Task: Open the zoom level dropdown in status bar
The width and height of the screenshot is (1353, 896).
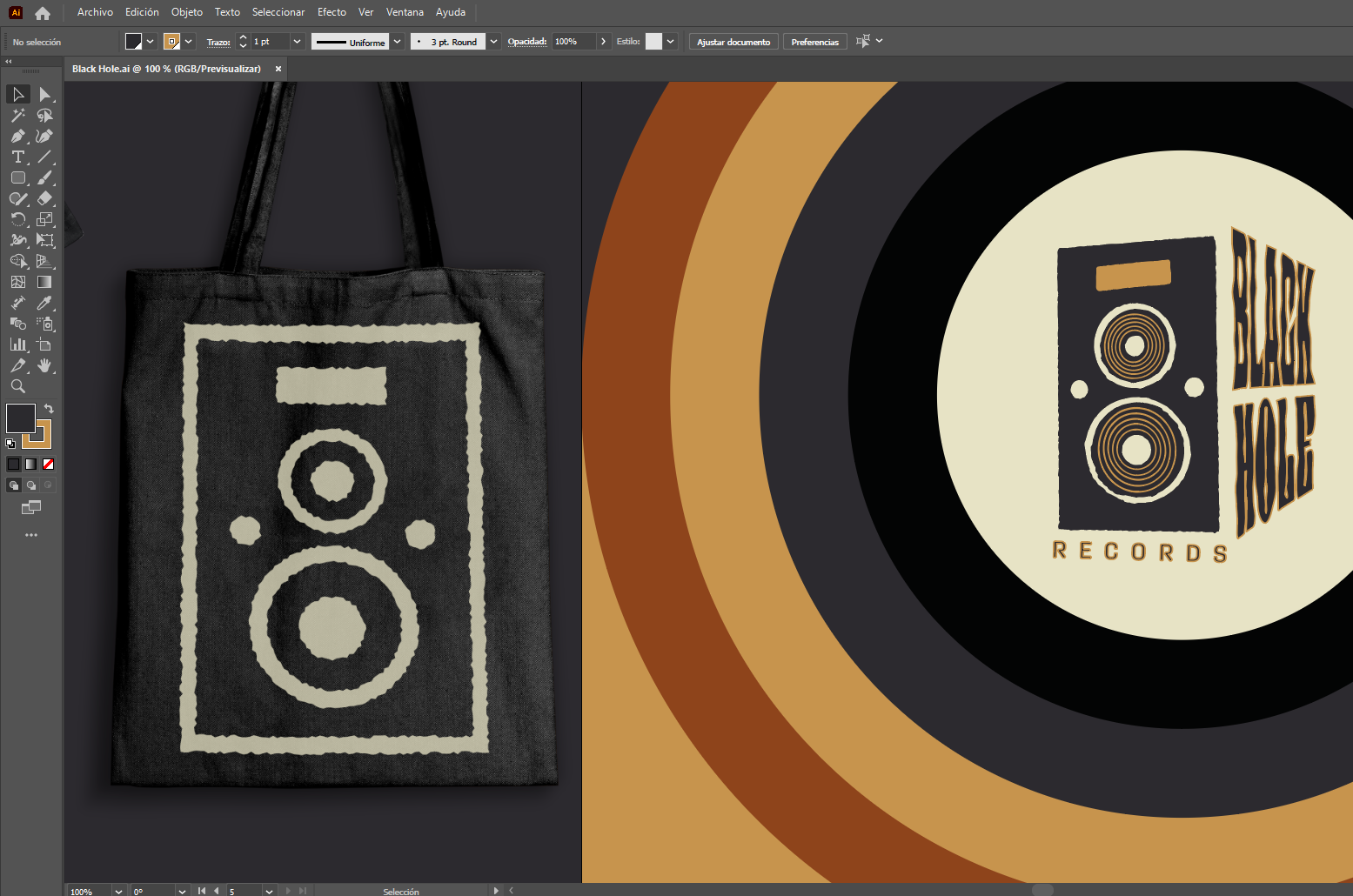Action: (118, 891)
